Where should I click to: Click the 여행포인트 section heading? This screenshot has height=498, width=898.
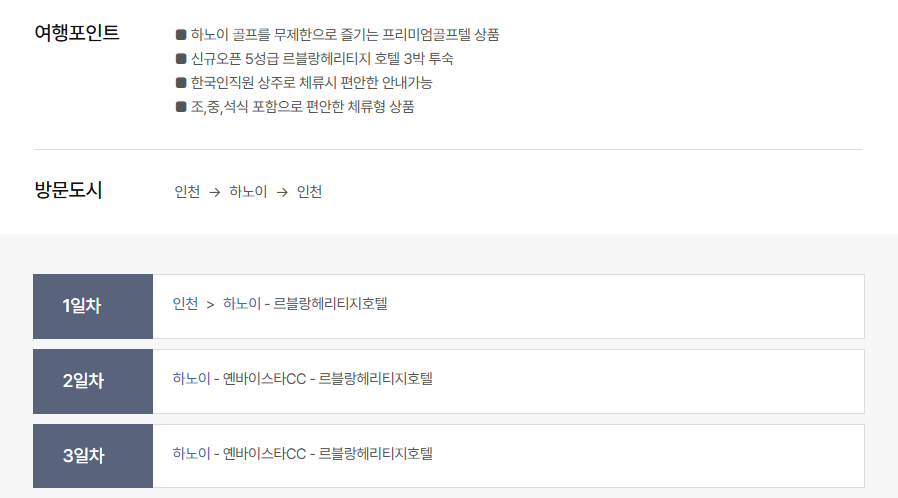tap(77, 33)
